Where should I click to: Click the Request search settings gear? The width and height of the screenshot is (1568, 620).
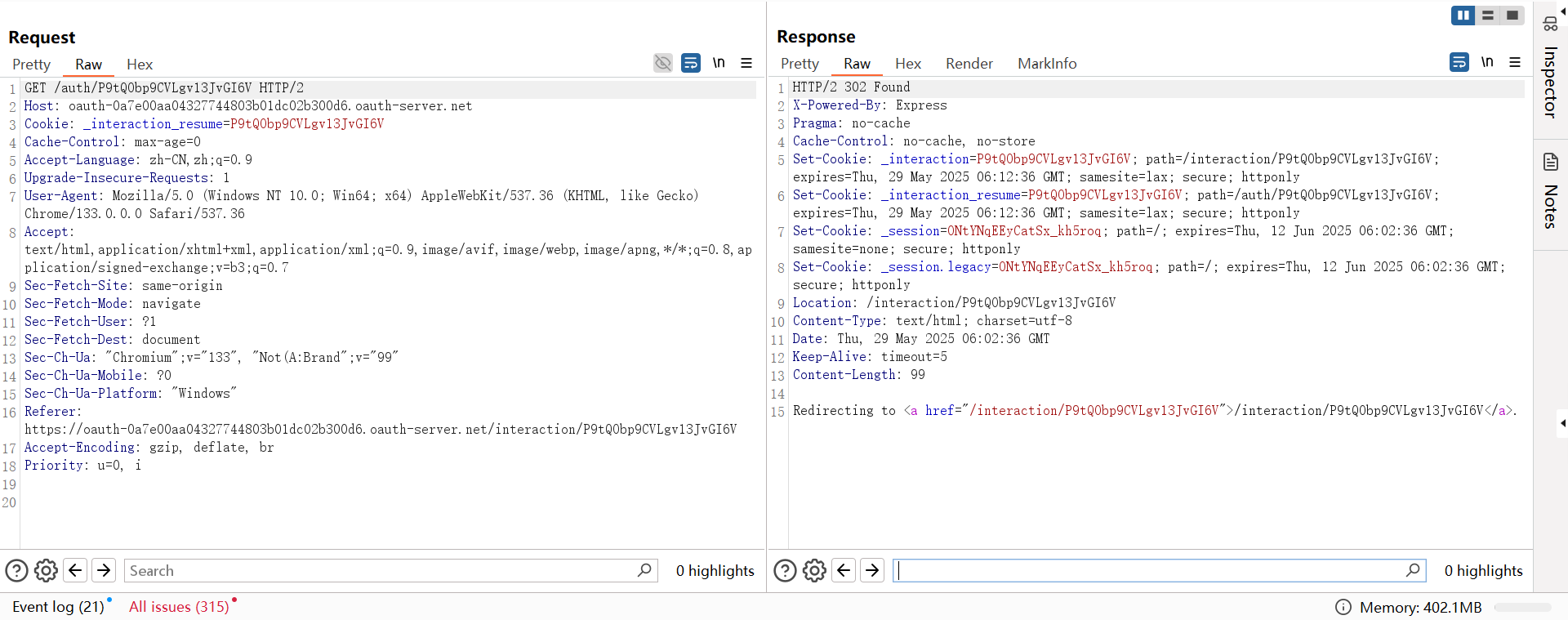(47, 570)
